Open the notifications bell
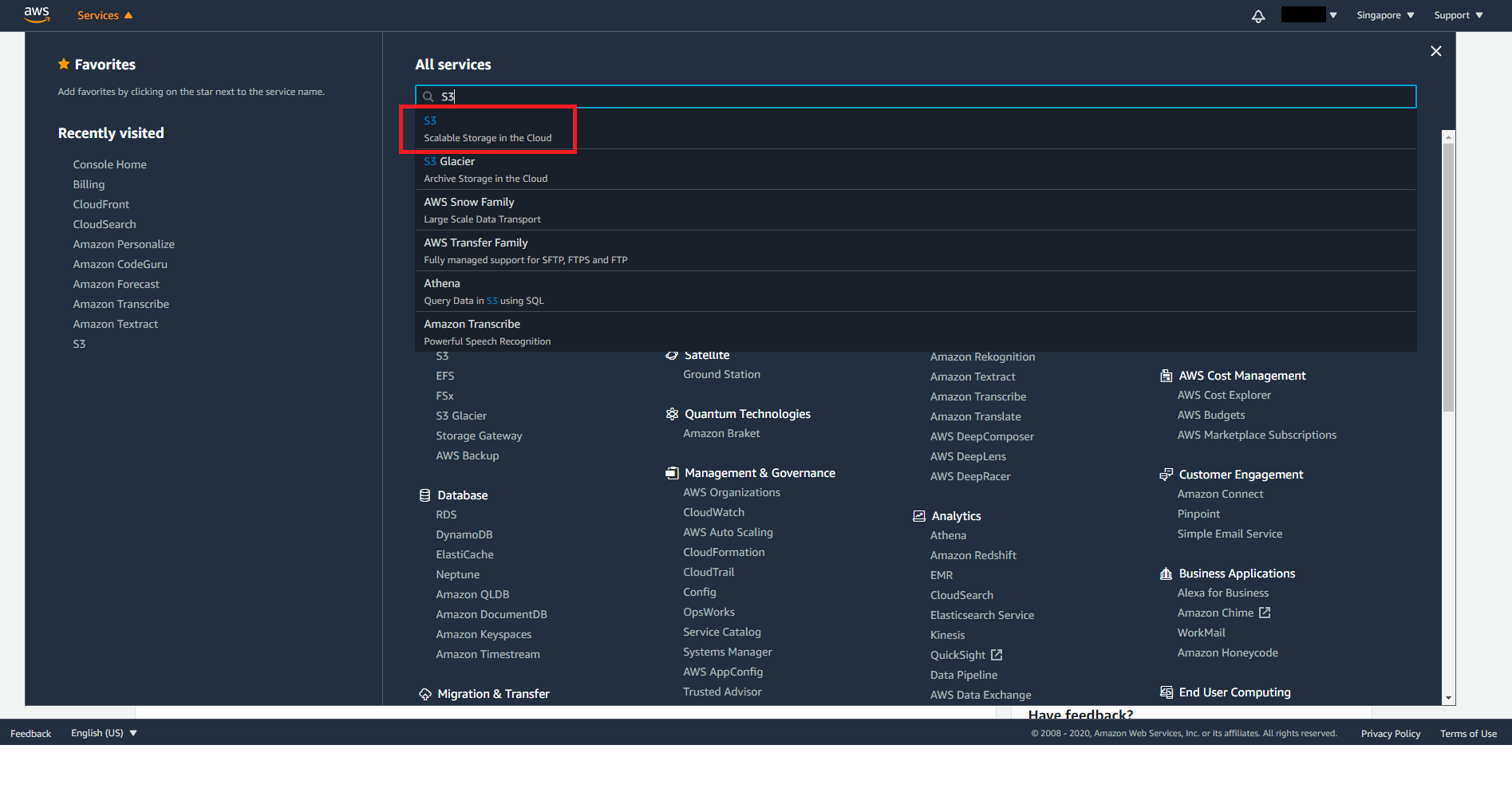The image size is (1512, 804). click(1258, 16)
